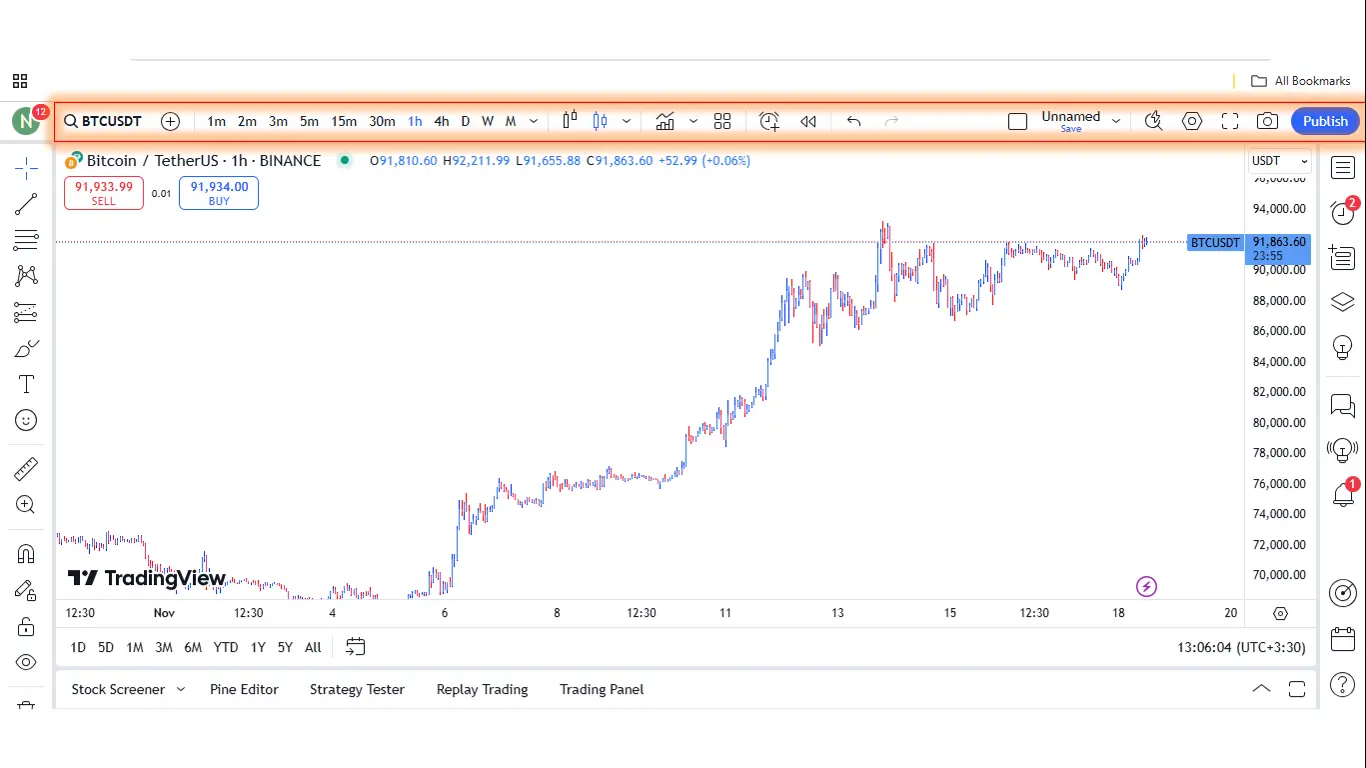Open the object tree layers panel
The image size is (1366, 768).
1343,302
